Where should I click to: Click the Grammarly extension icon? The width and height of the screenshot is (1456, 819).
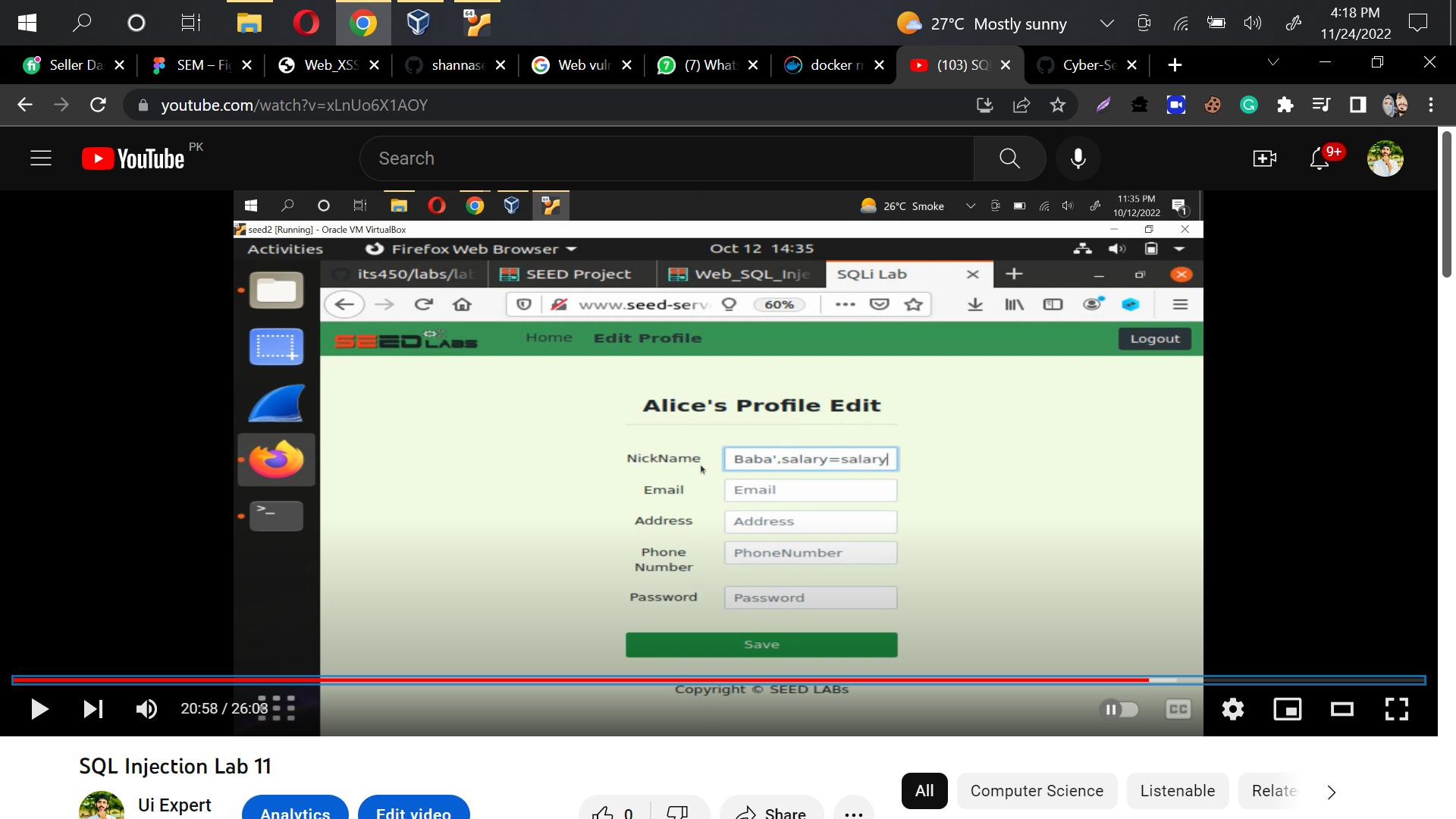[1248, 105]
